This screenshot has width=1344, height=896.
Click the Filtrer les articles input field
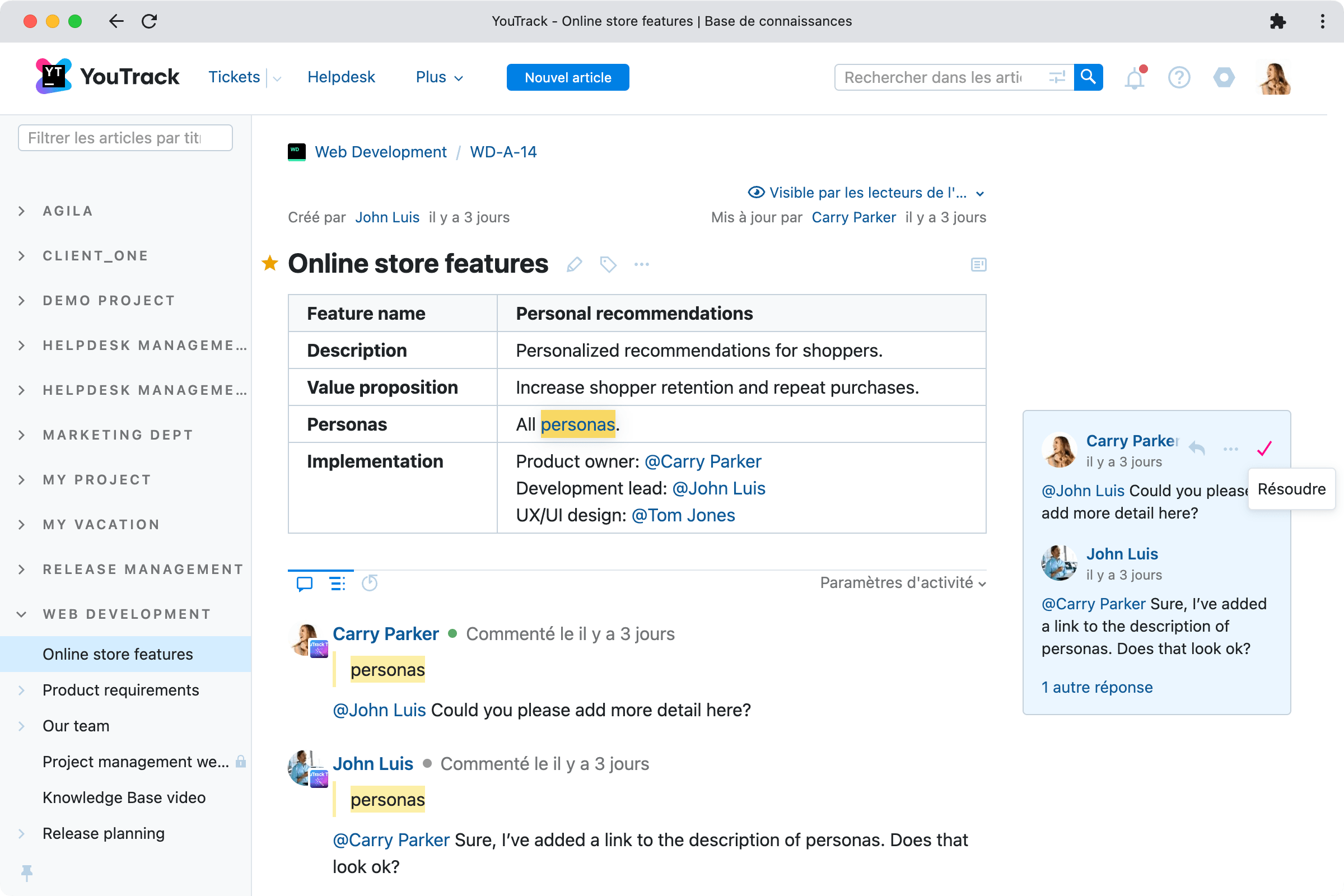coord(124,137)
